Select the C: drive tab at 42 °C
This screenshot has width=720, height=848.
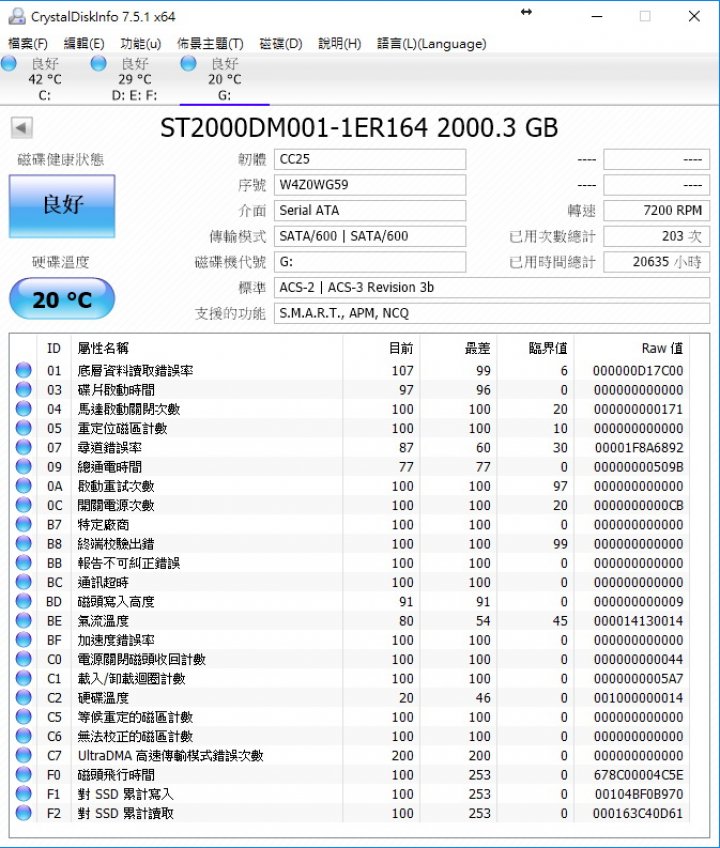click(x=44, y=79)
